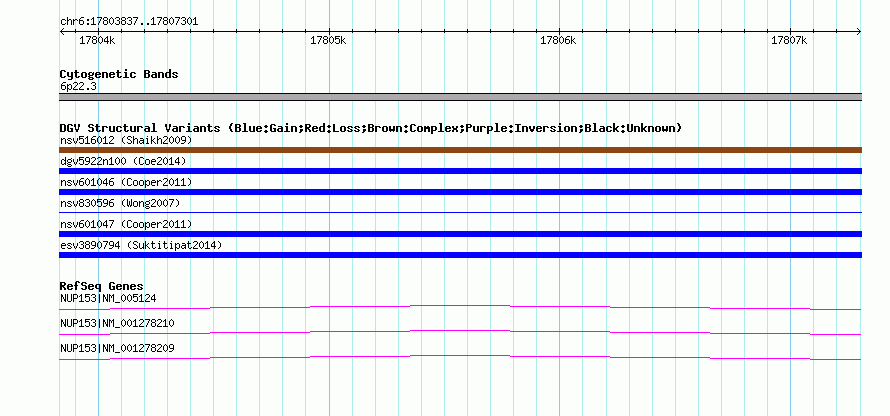Open dgv5922n100 (Coe2014) variant label
This screenshot has width=890, height=416.
(x=123, y=161)
